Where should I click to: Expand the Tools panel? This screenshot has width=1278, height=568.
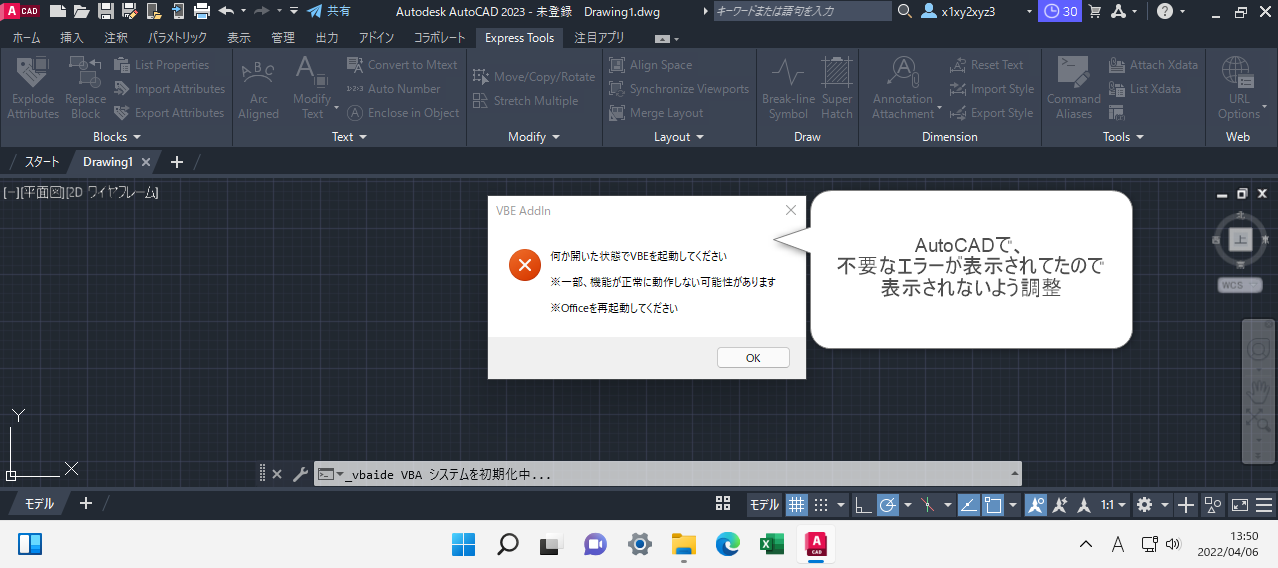tap(1123, 137)
